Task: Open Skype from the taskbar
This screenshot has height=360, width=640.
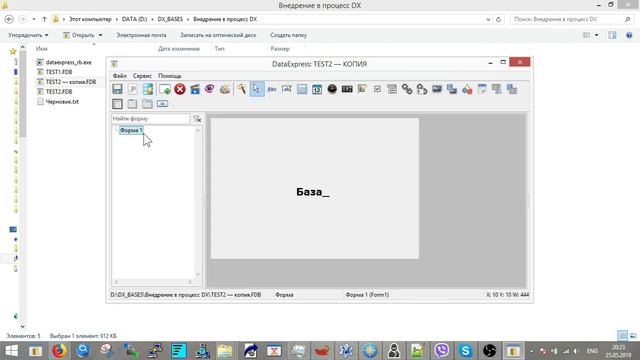Action: pyautogui.click(x=465, y=351)
